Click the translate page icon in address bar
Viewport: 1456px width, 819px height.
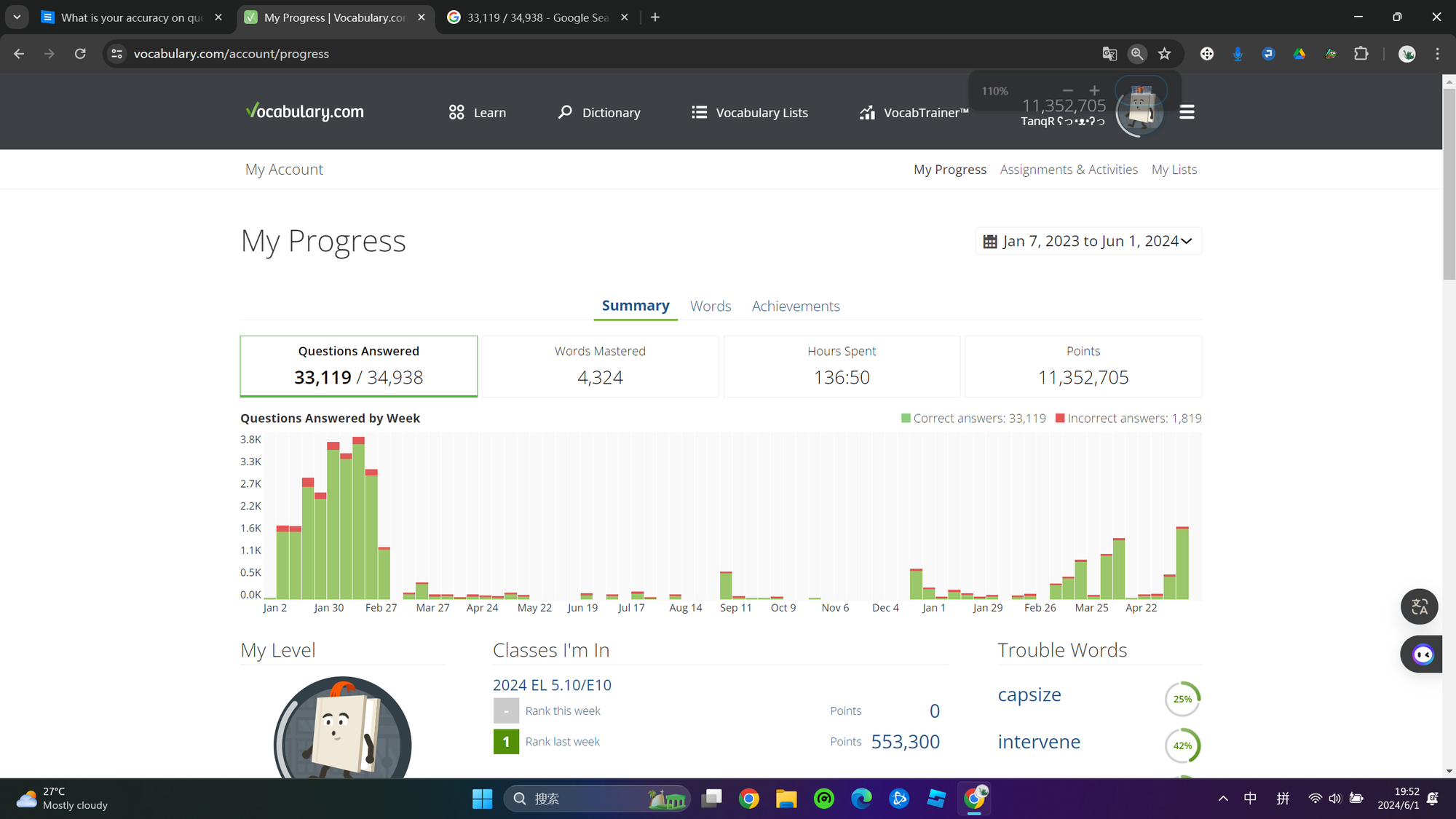(1109, 54)
